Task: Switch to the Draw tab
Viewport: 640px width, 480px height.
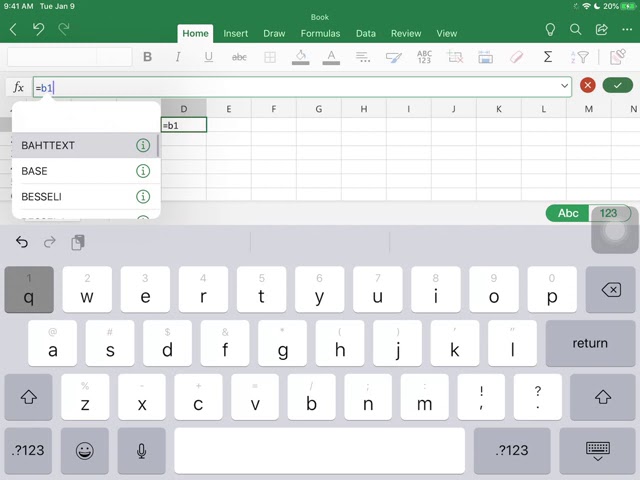Action: [x=274, y=33]
